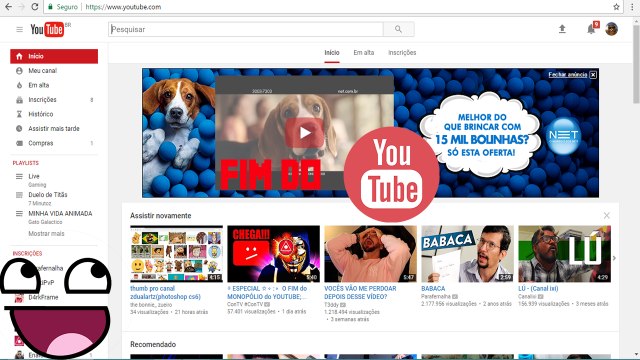
Task: Click the green secure padlock icon
Action: (51, 7)
